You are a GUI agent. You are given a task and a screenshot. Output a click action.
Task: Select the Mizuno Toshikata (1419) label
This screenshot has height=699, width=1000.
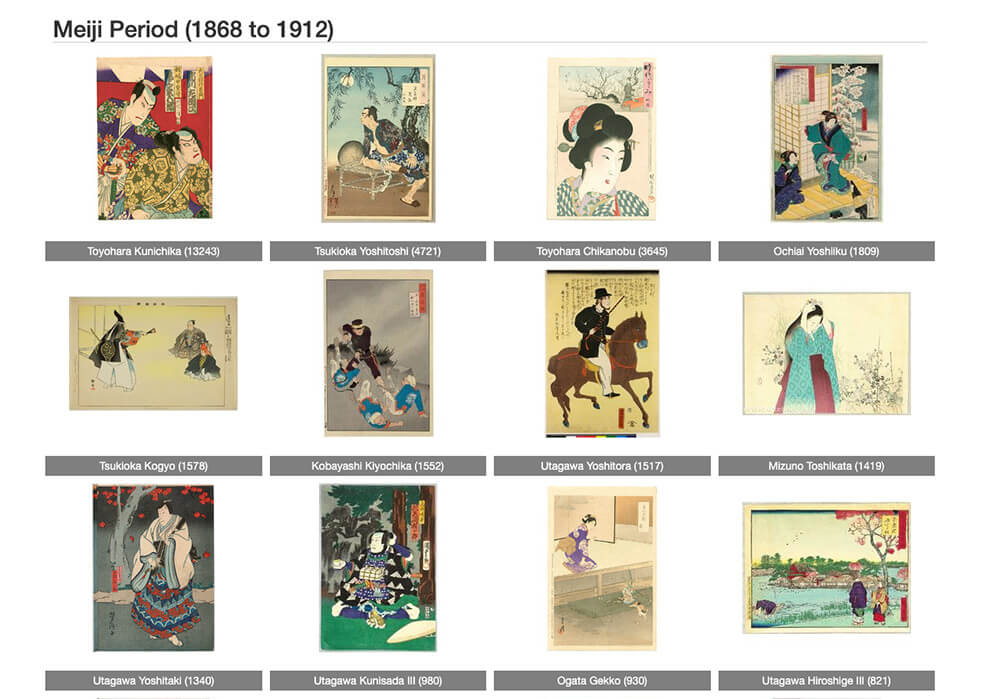click(827, 466)
